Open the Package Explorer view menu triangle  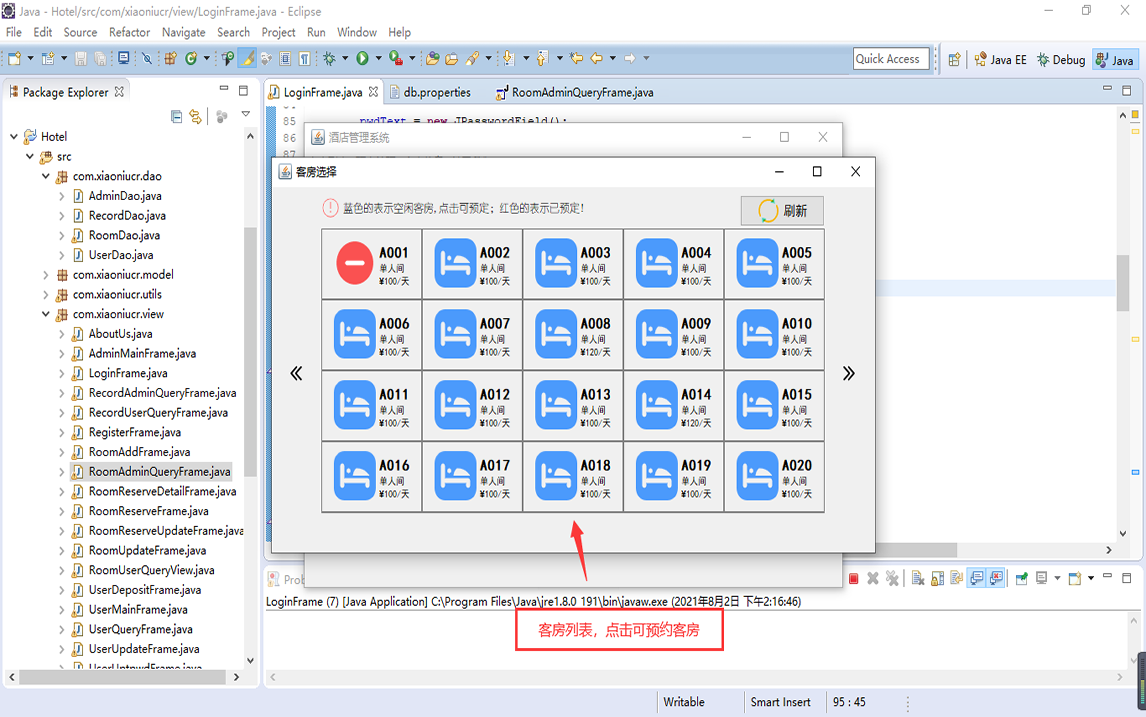(x=246, y=114)
